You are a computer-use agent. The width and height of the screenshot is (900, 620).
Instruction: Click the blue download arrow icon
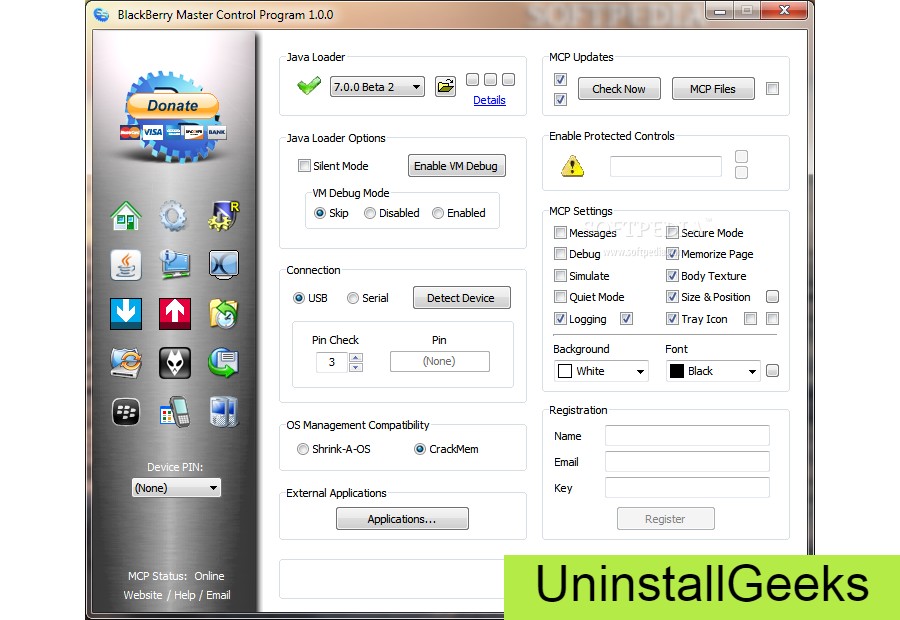(126, 313)
